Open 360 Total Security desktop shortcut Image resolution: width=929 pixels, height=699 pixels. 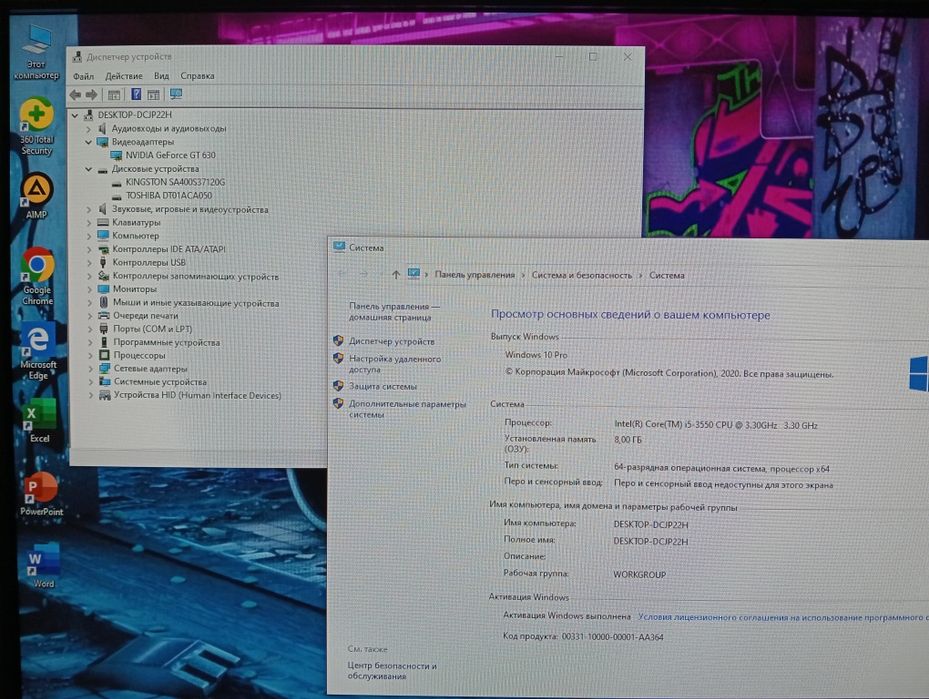pyautogui.click(x=37, y=126)
